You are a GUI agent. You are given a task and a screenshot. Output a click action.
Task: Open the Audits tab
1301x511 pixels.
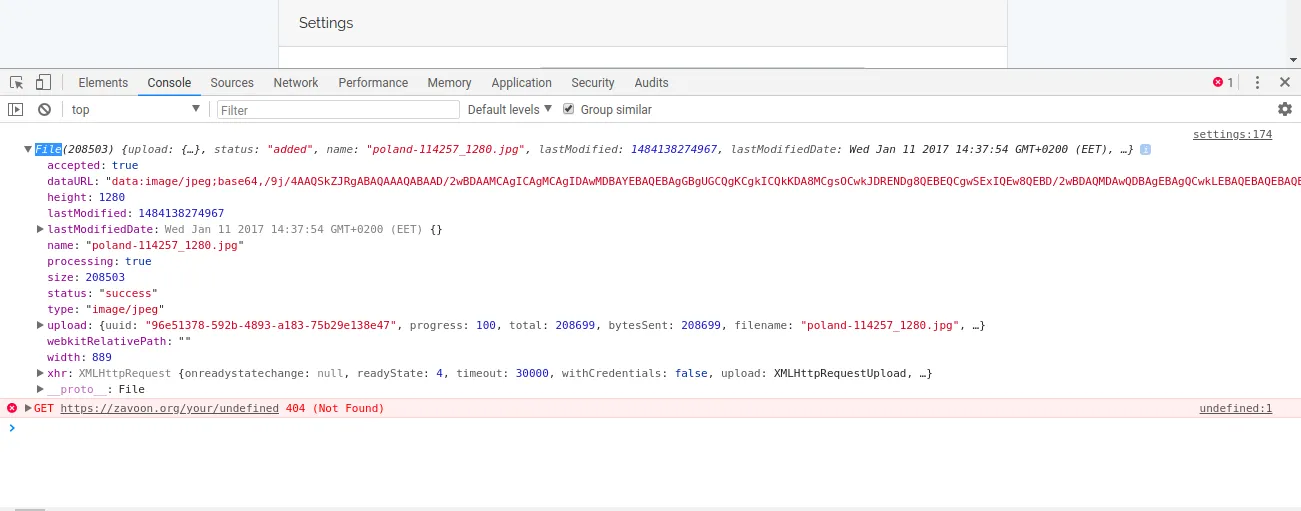(x=651, y=83)
